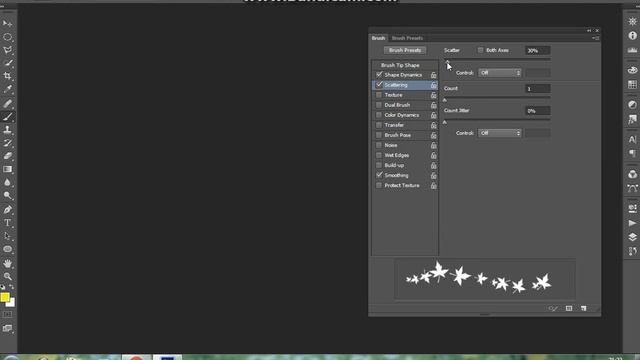640x360 pixels.
Task: Check the Both Axes checkbox
Action: coord(480,50)
